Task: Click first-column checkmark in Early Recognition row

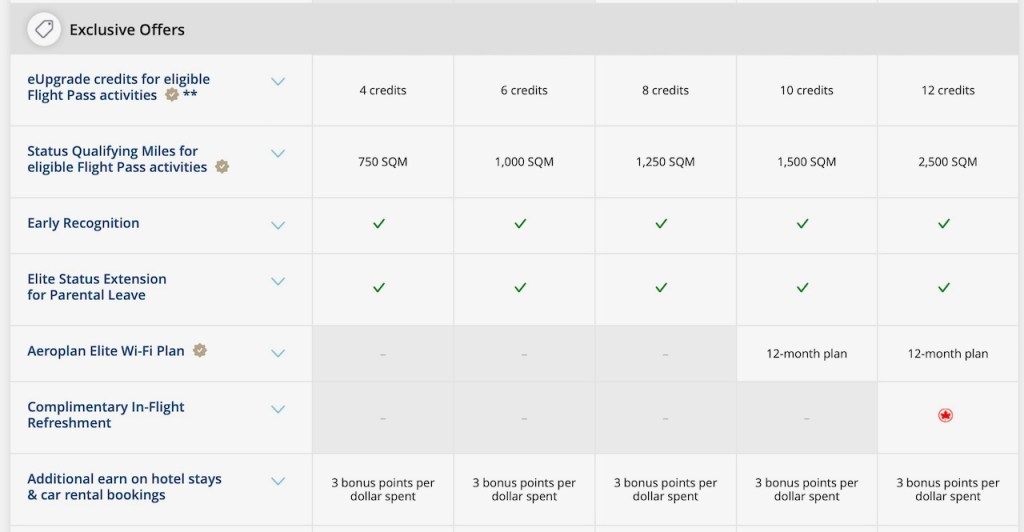Action: tap(379, 224)
